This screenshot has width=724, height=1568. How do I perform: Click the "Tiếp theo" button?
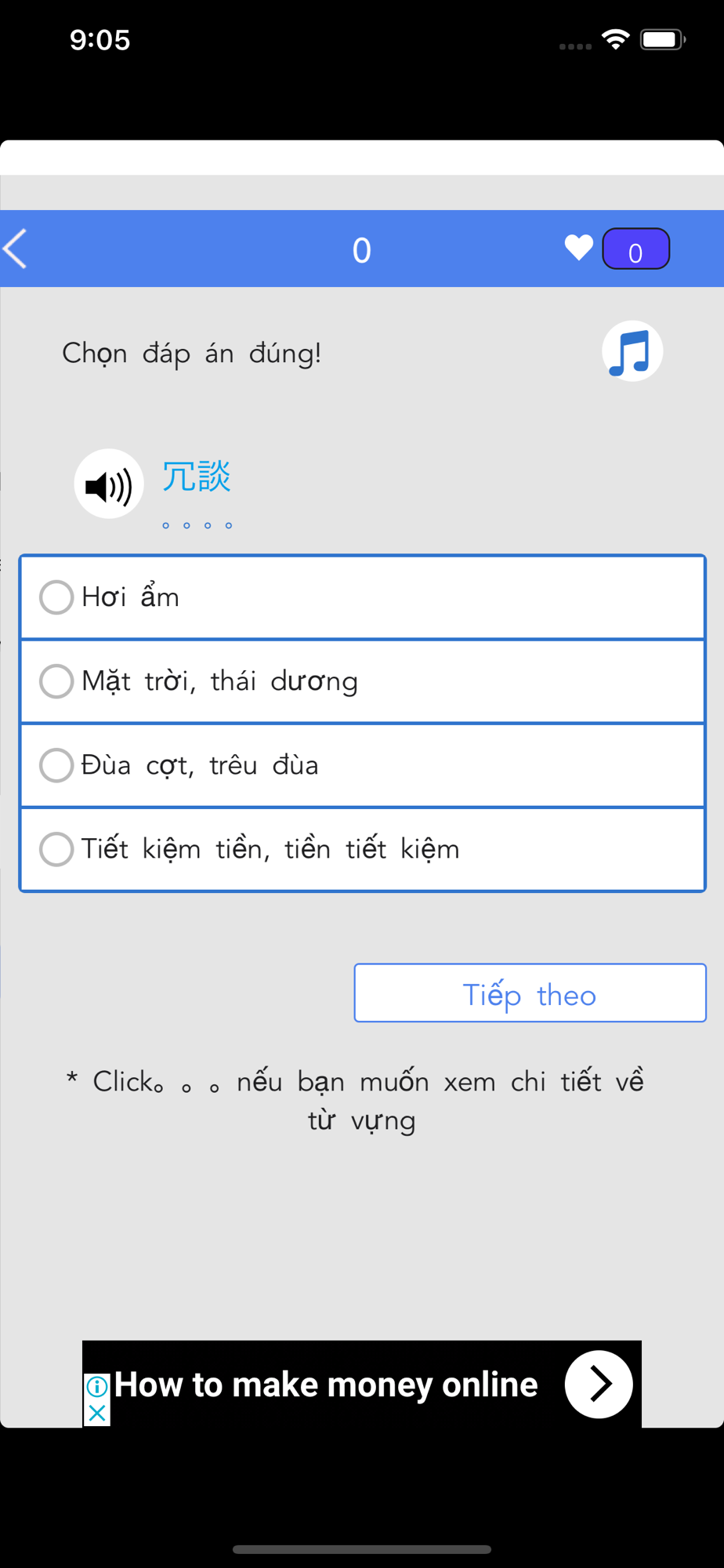pyautogui.click(x=530, y=993)
